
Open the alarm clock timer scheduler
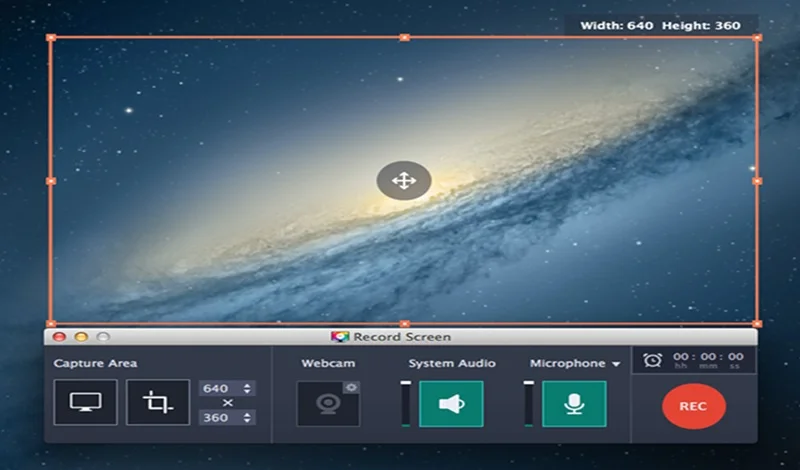click(653, 360)
